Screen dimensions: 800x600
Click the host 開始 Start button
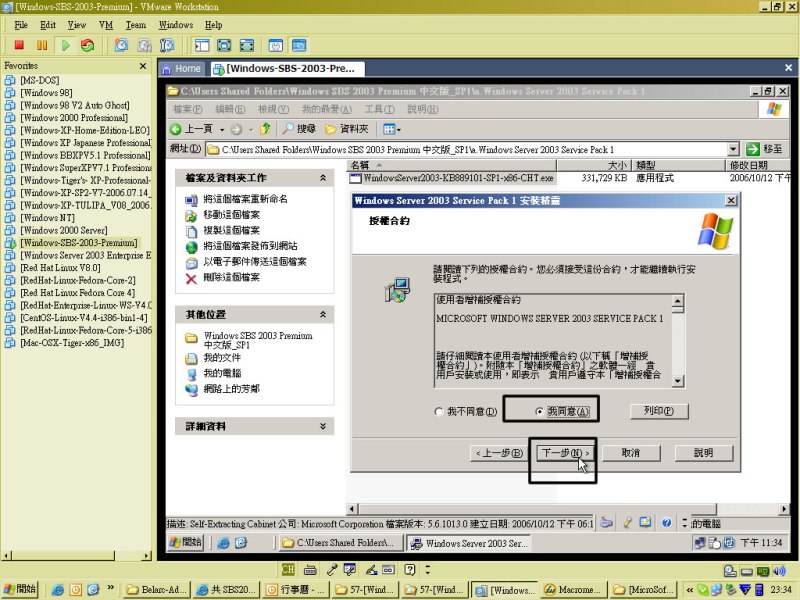tap(19, 589)
